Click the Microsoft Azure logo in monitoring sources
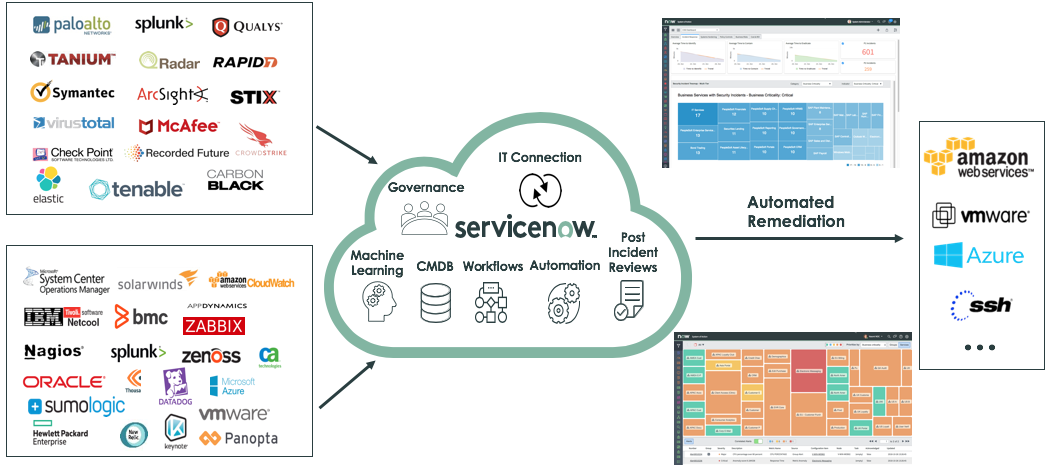This screenshot has width=1045, height=473. coord(232,386)
